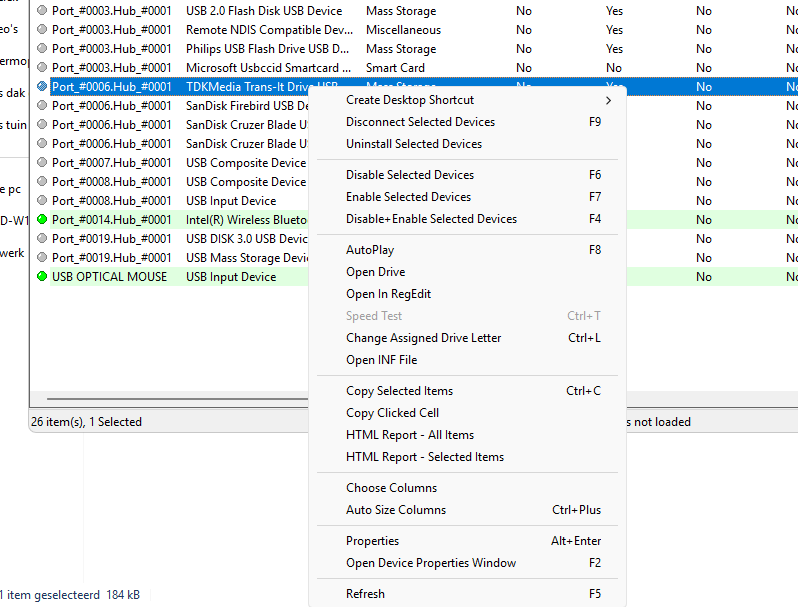Click the gray icon beside USB Mass Storage Device row

pos(42,257)
